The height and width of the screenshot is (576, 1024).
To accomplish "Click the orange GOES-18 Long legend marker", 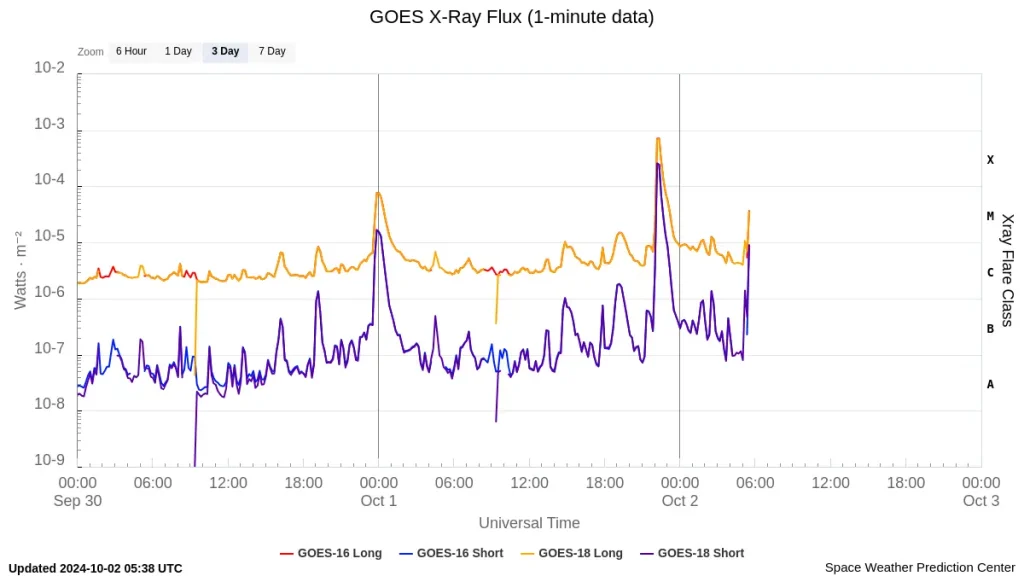I will coord(527,553).
